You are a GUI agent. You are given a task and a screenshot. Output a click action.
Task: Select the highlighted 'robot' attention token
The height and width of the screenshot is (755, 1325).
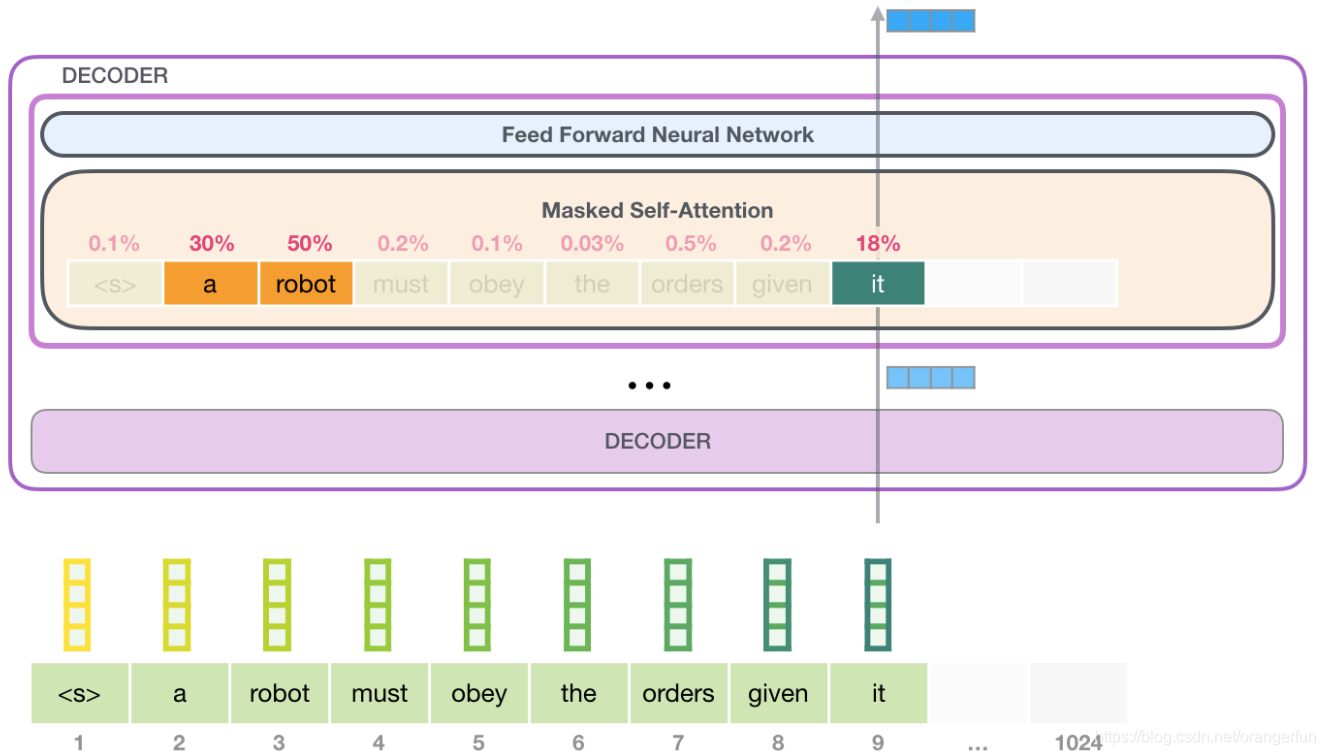(x=306, y=284)
